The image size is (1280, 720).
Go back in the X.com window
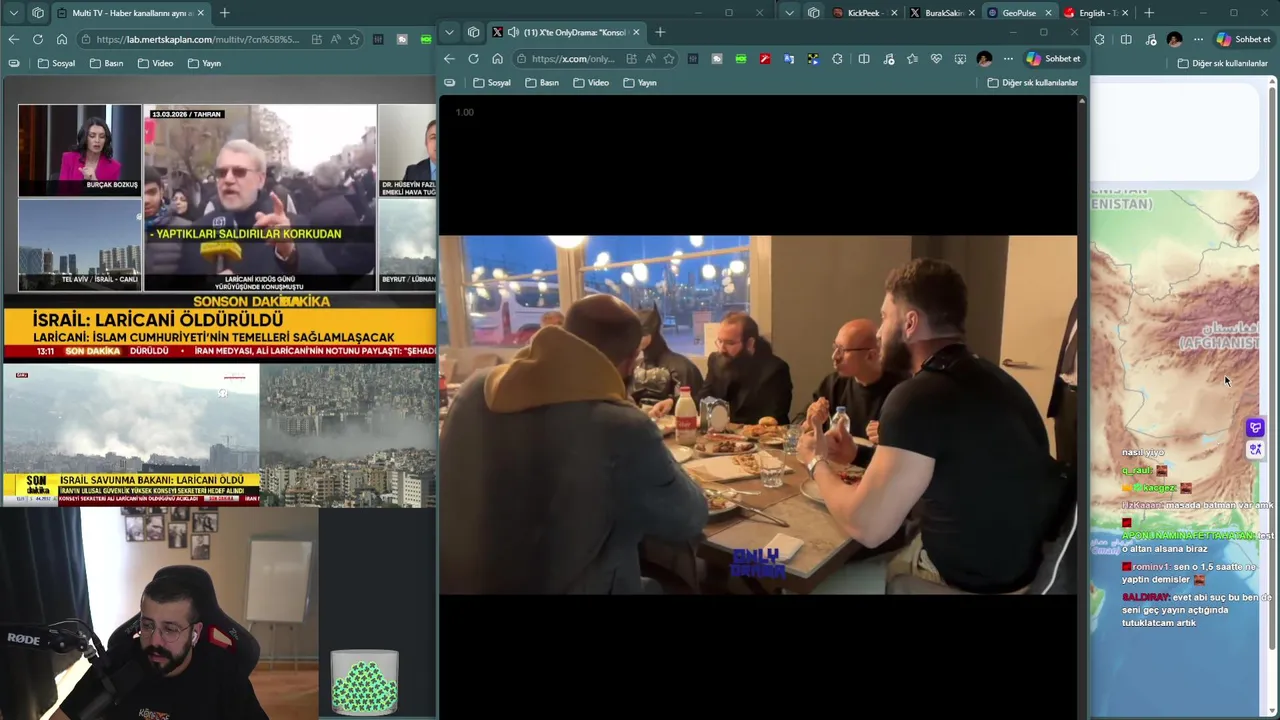coord(449,59)
